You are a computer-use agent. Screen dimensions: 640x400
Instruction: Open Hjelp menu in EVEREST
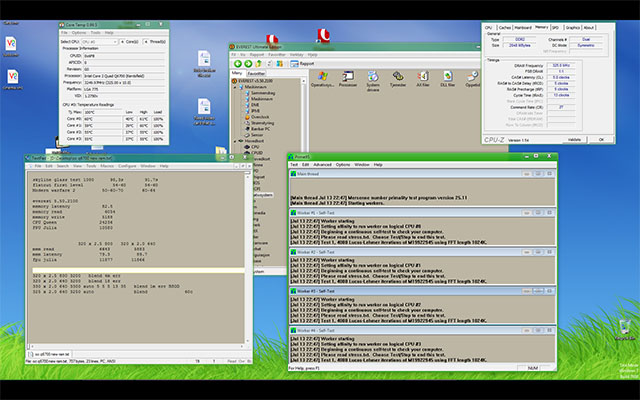pyautogui.click(x=312, y=55)
